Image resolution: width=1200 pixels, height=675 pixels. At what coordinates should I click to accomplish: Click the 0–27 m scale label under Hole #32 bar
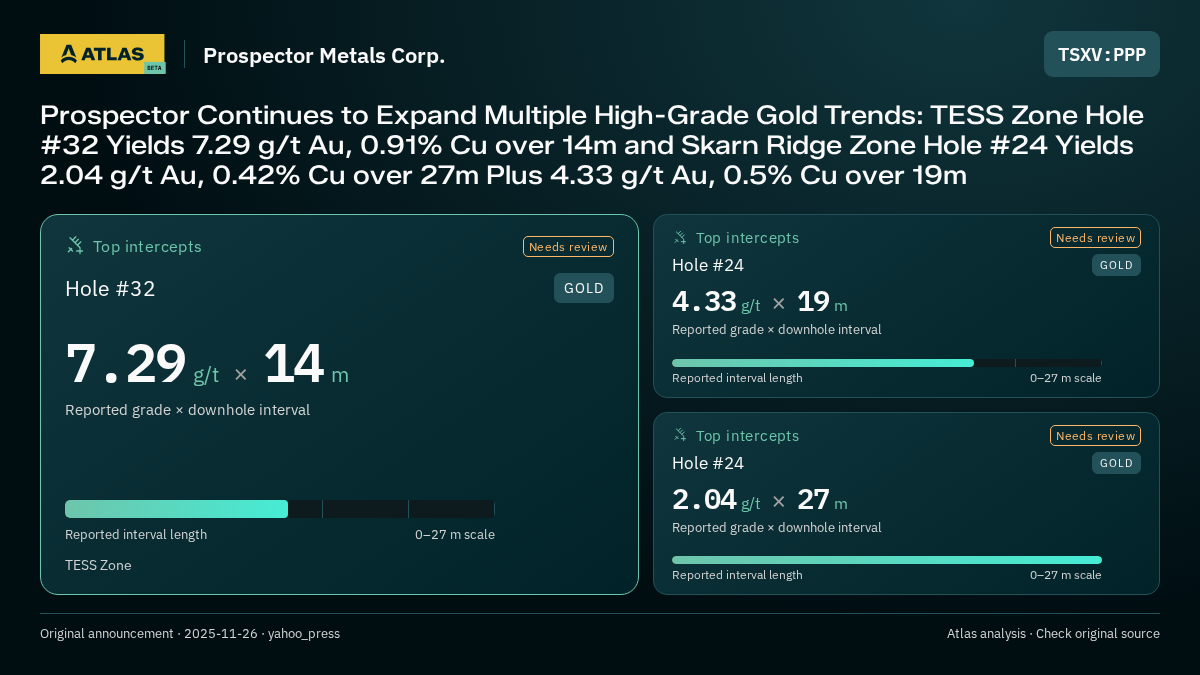click(455, 535)
